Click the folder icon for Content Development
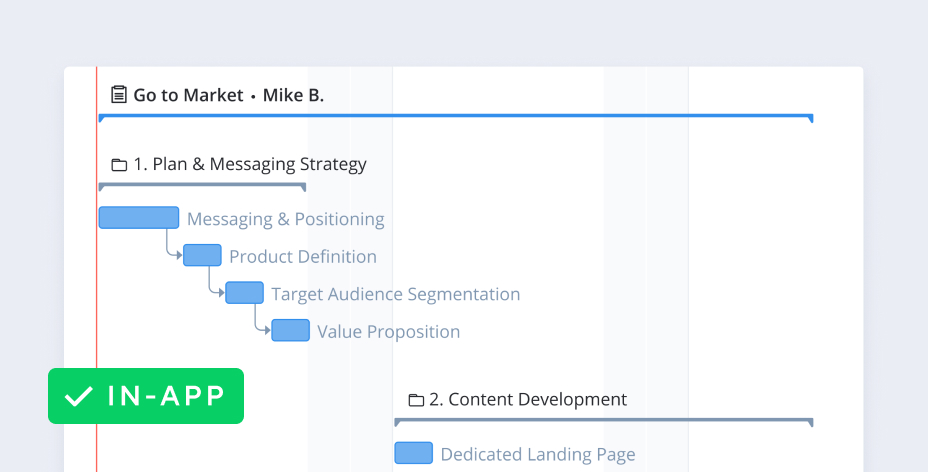928x472 pixels. pos(416,400)
